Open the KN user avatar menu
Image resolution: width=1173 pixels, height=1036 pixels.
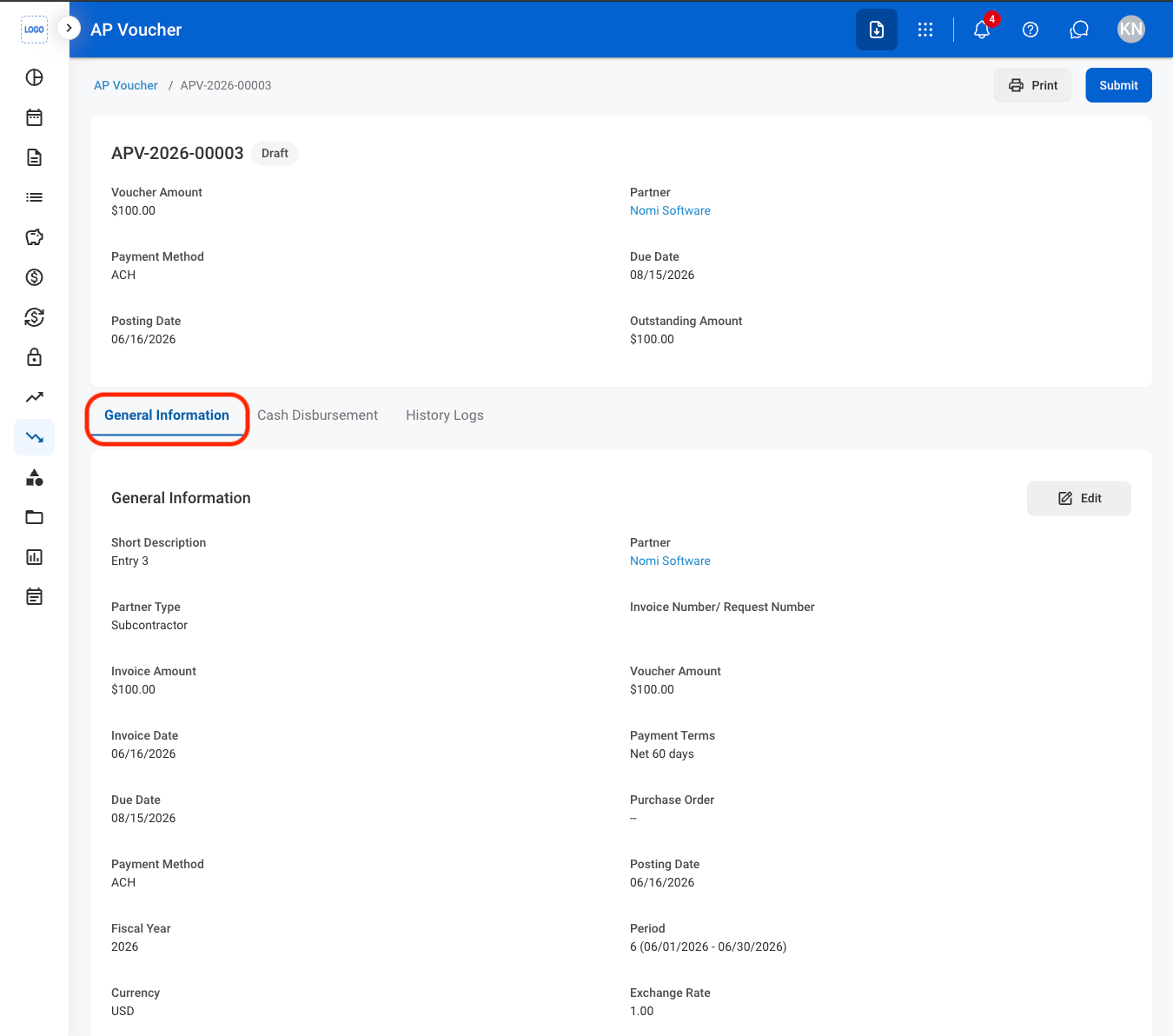pyautogui.click(x=1131, y=30)
